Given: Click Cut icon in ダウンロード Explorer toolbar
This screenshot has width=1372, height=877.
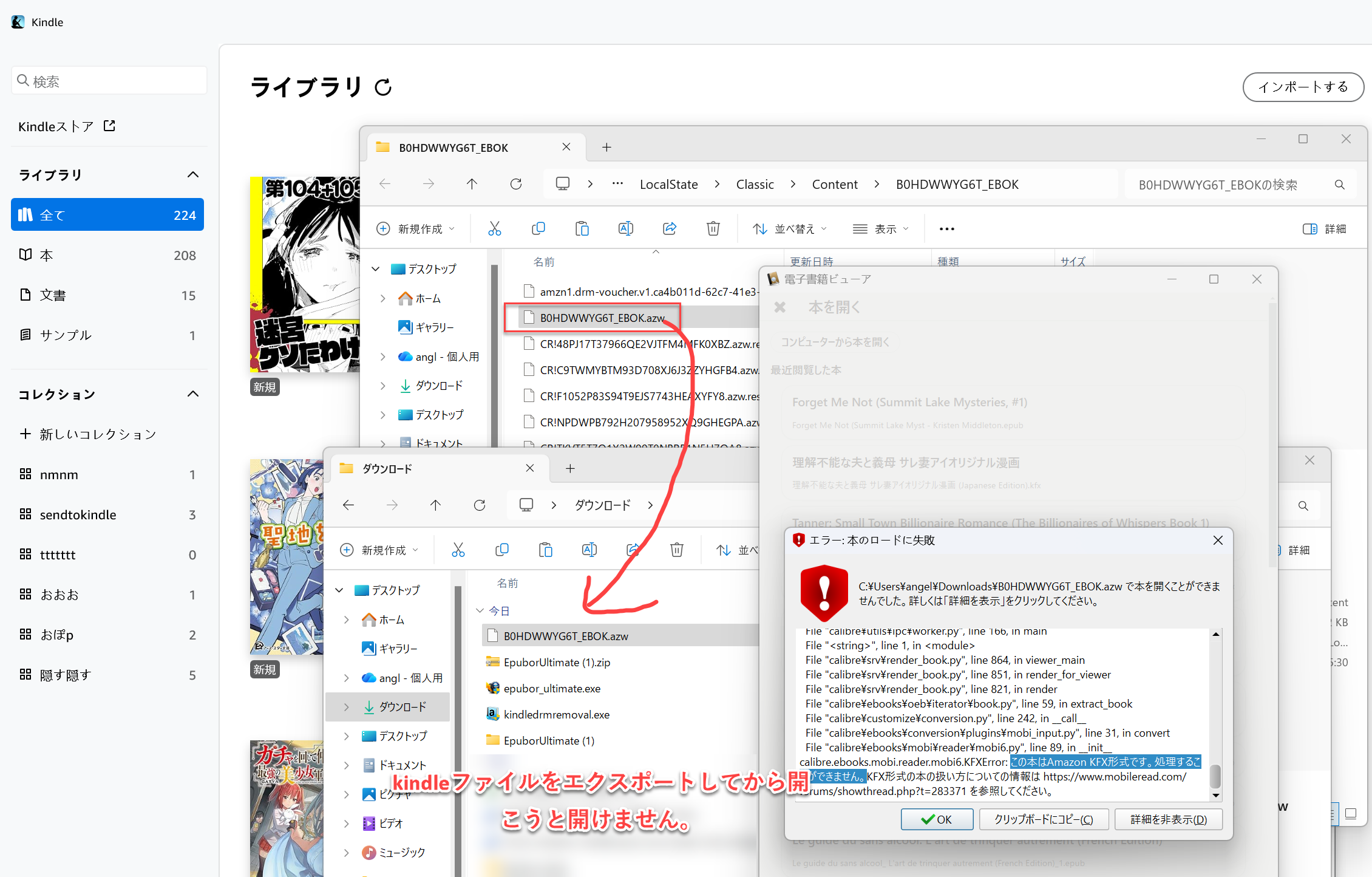Looking at the screenshot, I should [x=458, y=550].
